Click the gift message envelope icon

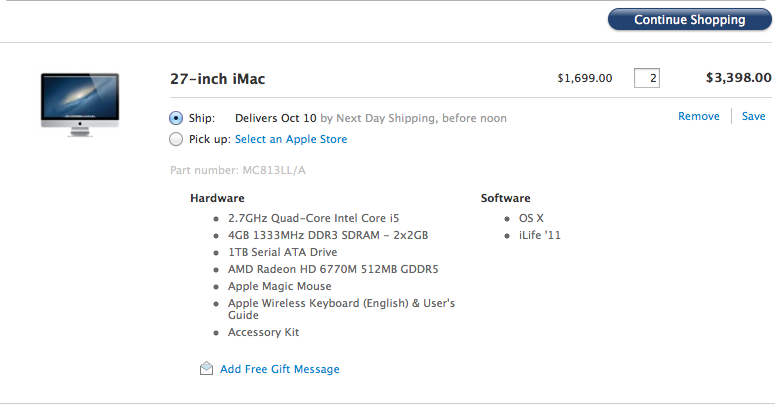pos(206,369)
